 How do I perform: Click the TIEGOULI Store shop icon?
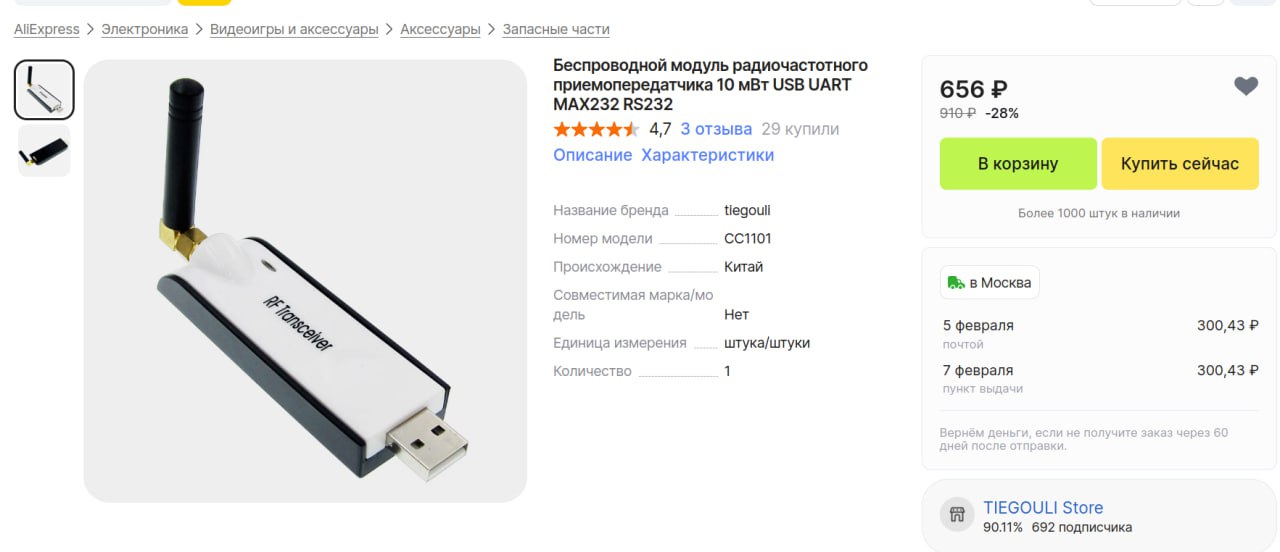point(957,515)
